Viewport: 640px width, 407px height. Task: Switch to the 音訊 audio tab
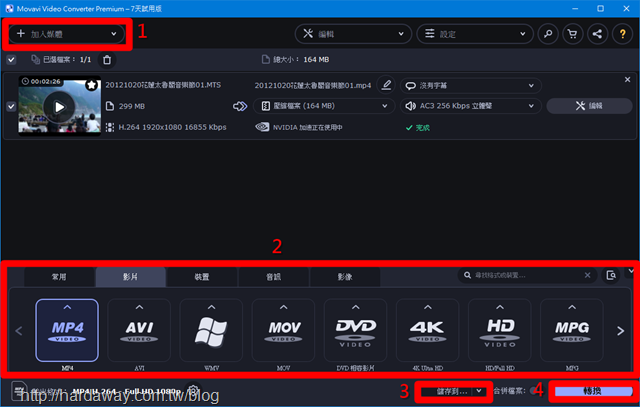pos(273,277)
